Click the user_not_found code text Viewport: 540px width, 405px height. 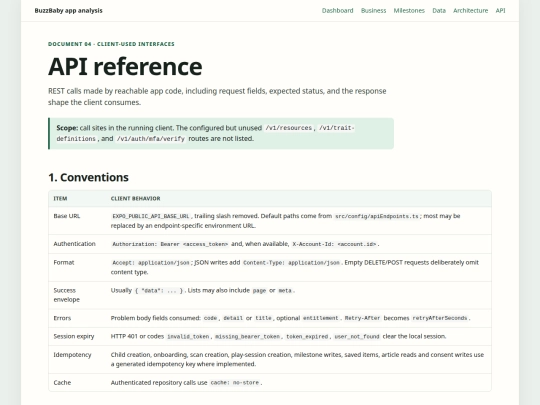tap(356, 337)
